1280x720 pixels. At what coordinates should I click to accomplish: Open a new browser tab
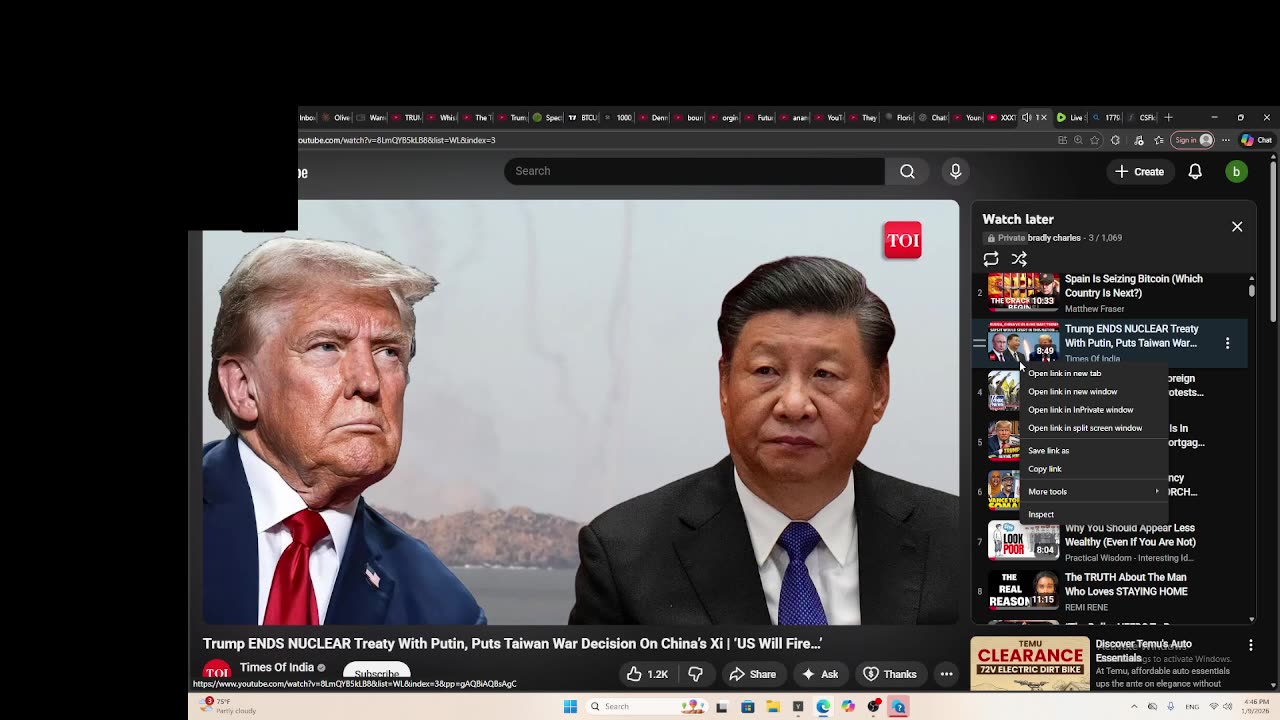coord(1168,117)
